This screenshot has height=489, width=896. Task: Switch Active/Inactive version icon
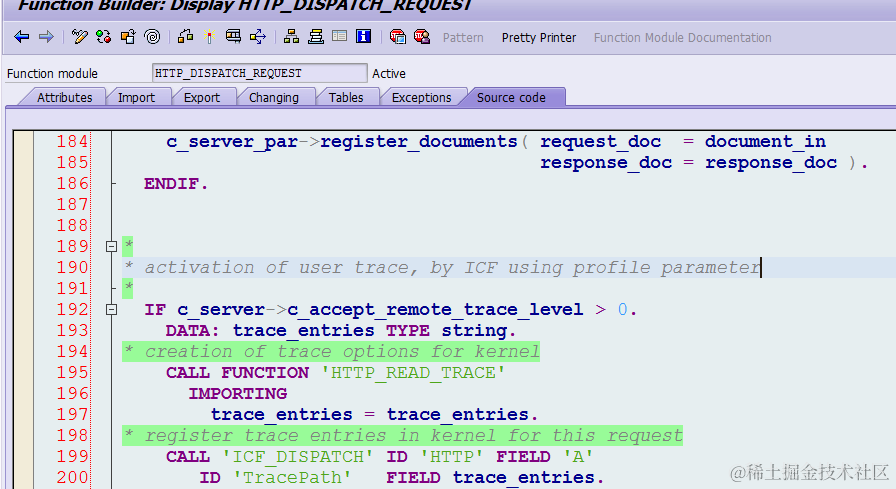[x=103, y=37]
